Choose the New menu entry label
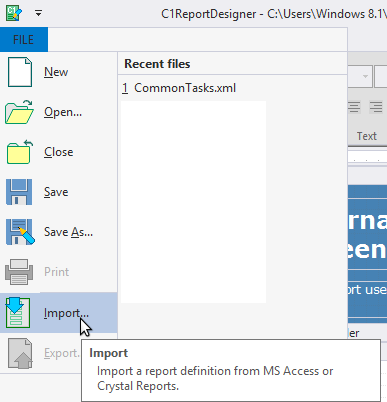 click(56, 72)
